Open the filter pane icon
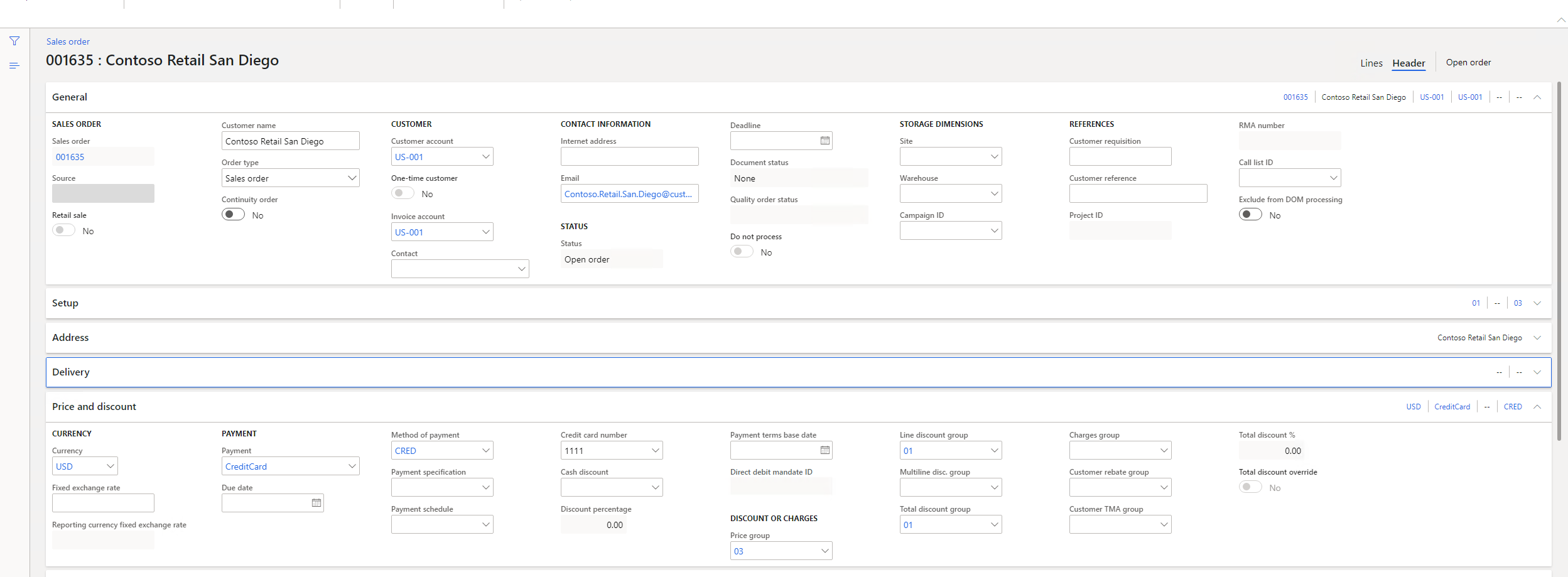The width and height of the screenshot is (1568, 577). click(x=14, y=41)
